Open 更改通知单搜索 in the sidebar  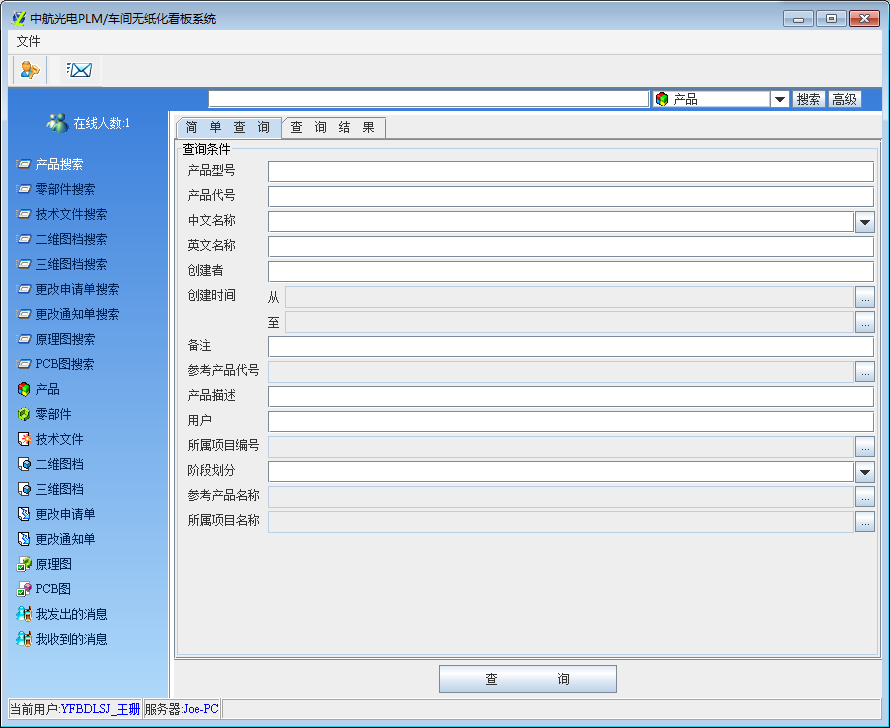pyautogui.click(x=68, y=314)
